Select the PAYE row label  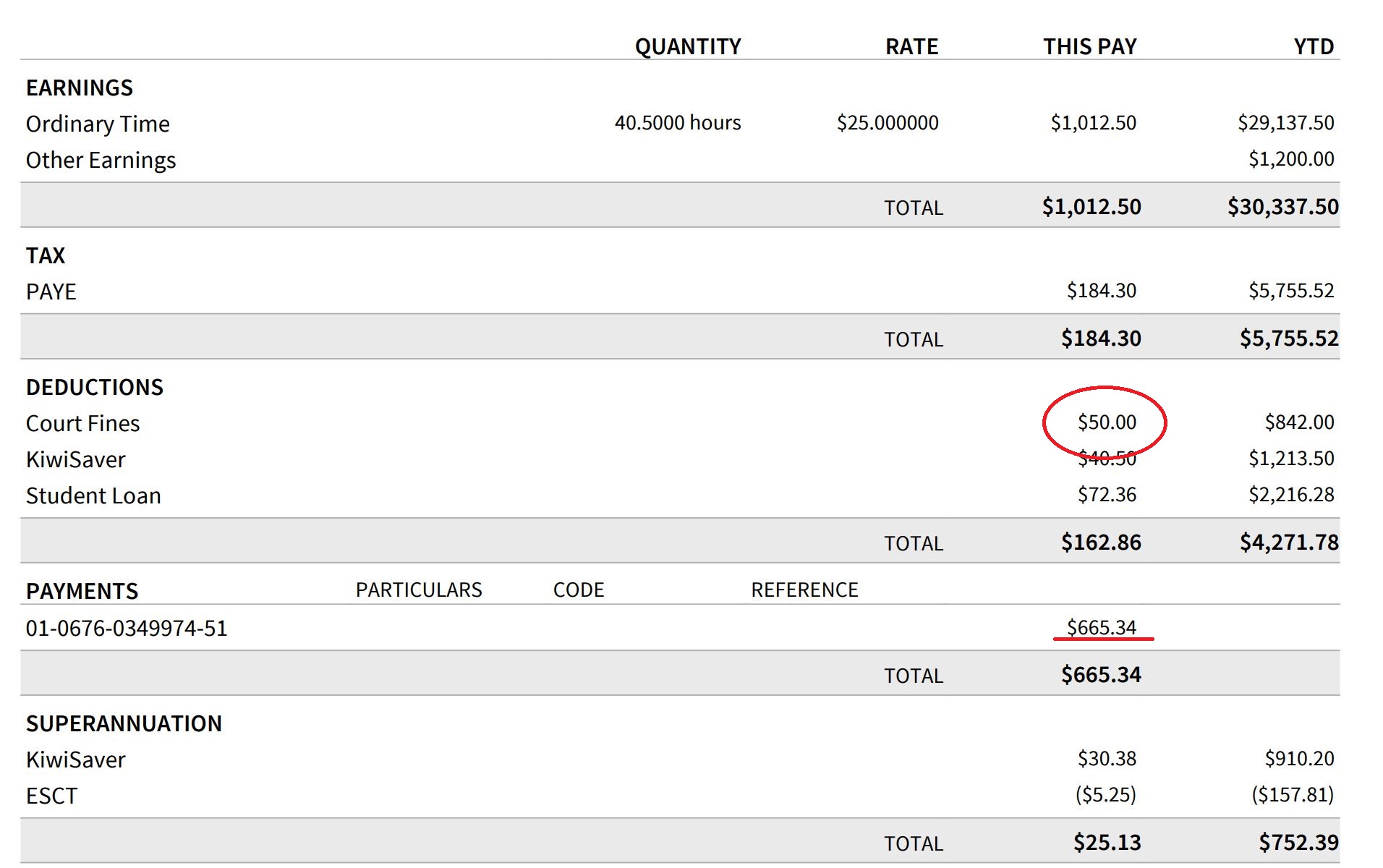click(x=51, y=292)
